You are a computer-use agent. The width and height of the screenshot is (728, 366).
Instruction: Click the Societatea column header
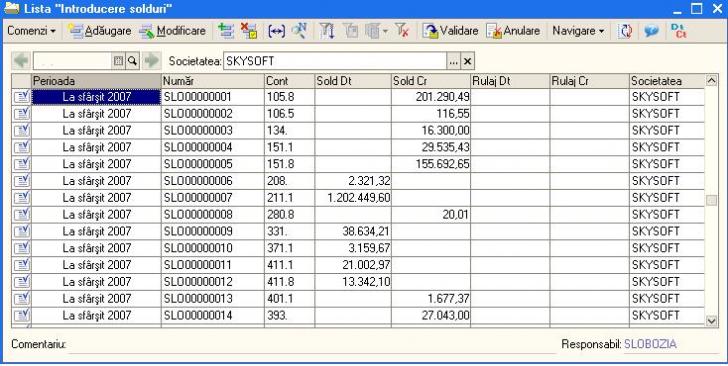(667, 81)
